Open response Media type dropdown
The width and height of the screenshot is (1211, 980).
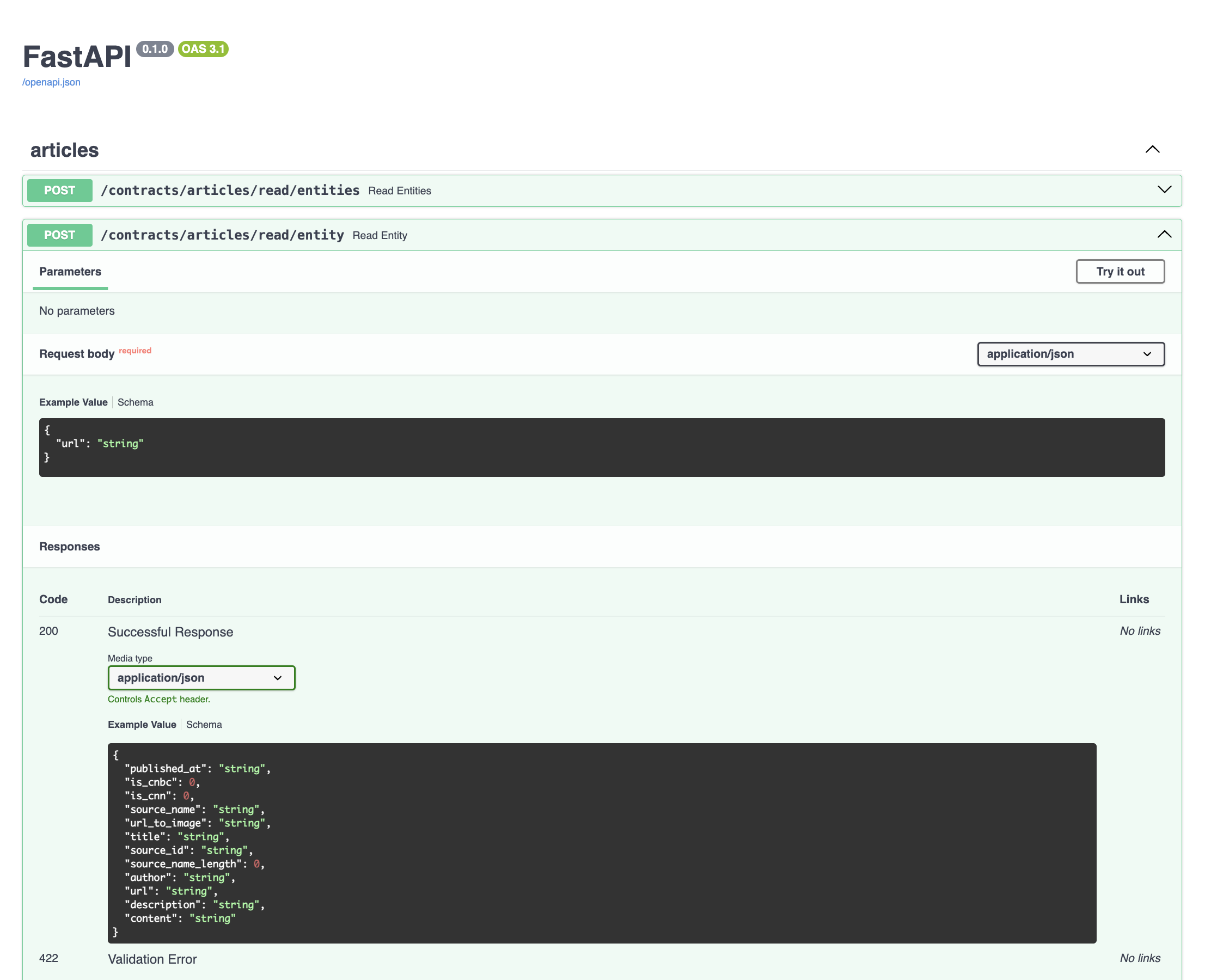tap(201, 677)
